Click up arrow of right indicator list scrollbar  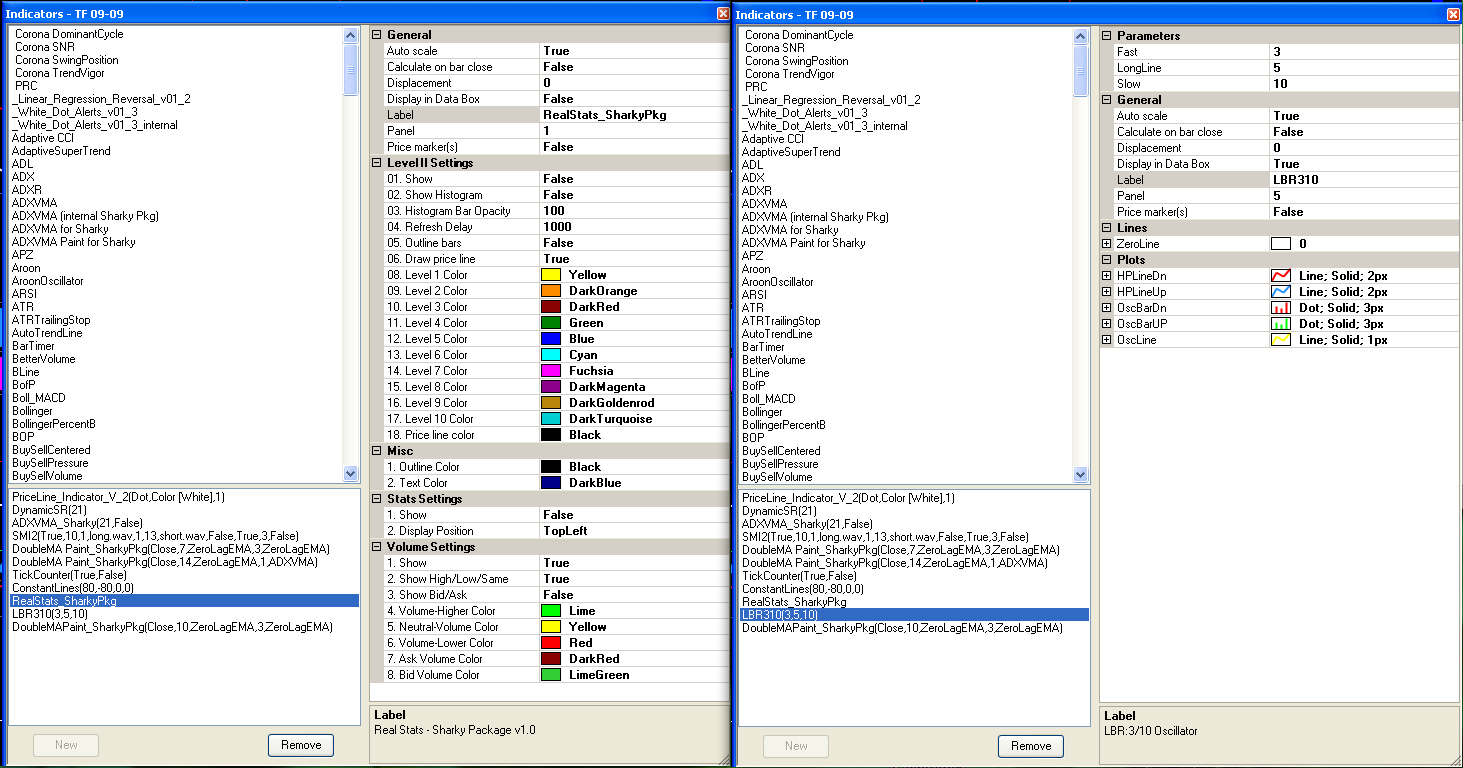pos(1080,36)
